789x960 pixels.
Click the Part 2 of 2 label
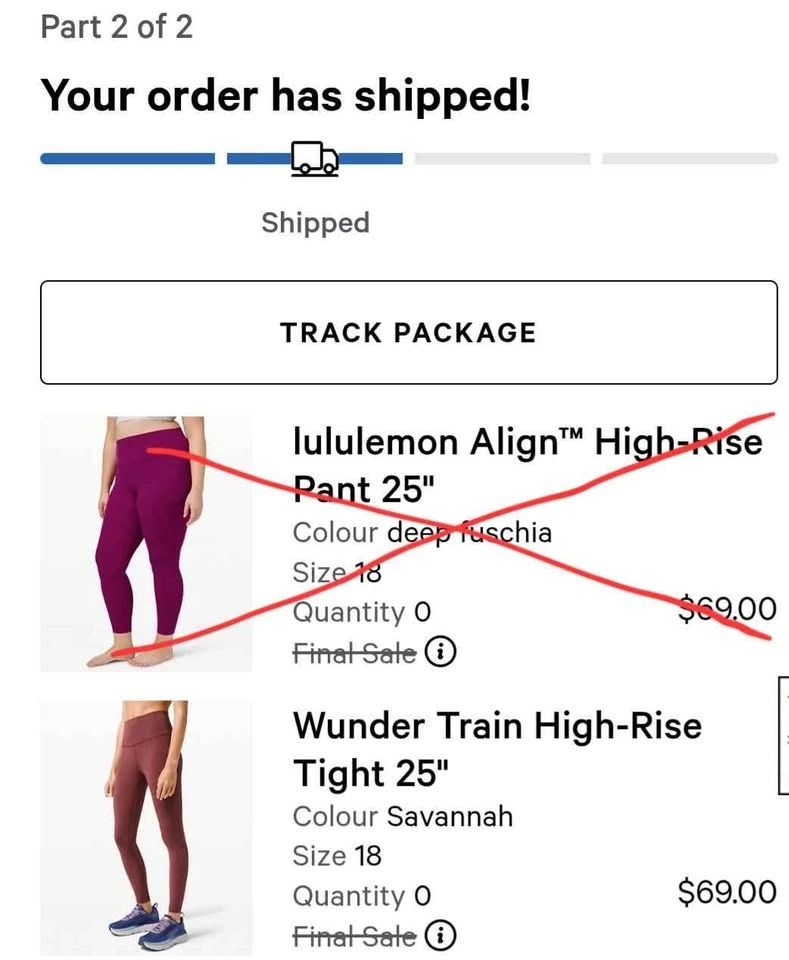tap(116, 27)
